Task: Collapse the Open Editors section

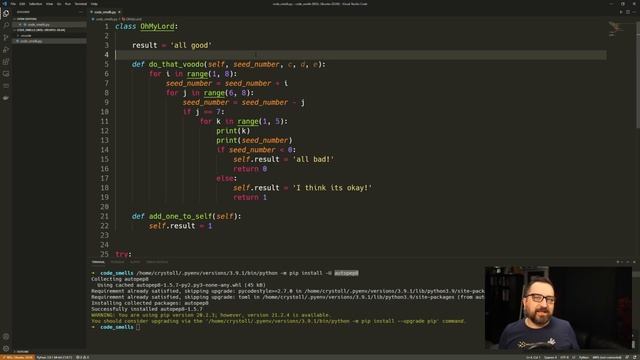Action: click(49, 19)
